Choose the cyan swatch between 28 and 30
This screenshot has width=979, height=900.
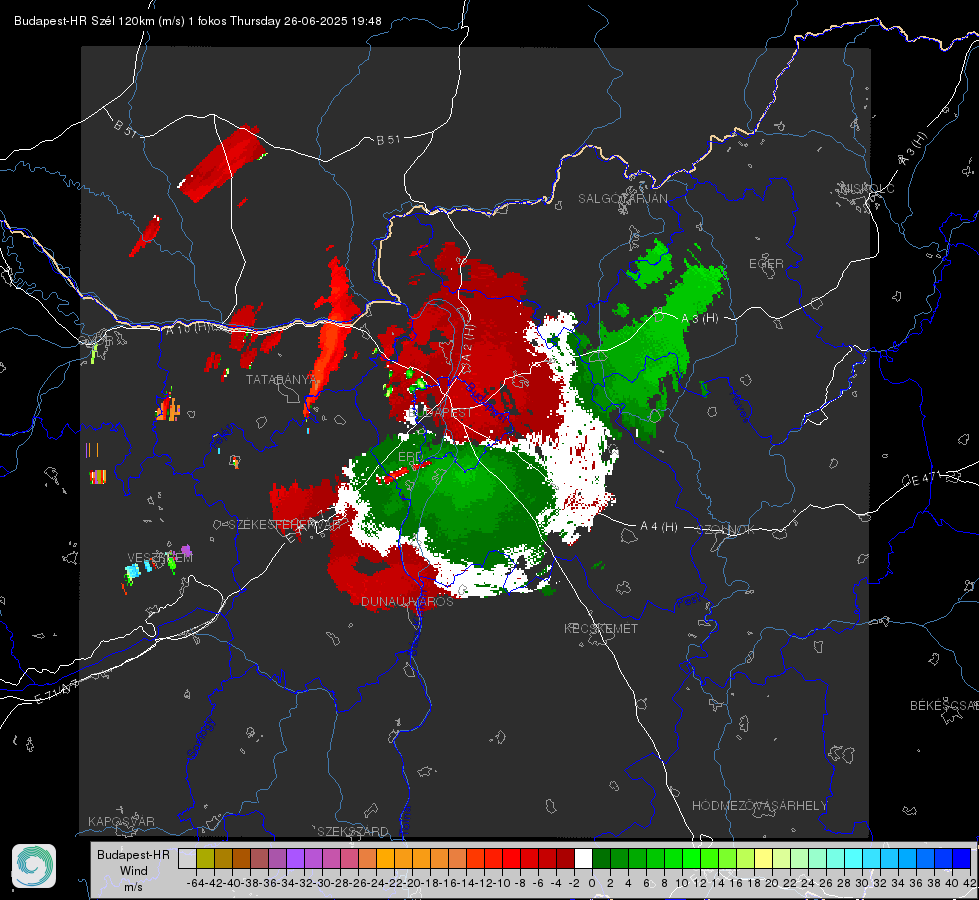tap(854, 858)
